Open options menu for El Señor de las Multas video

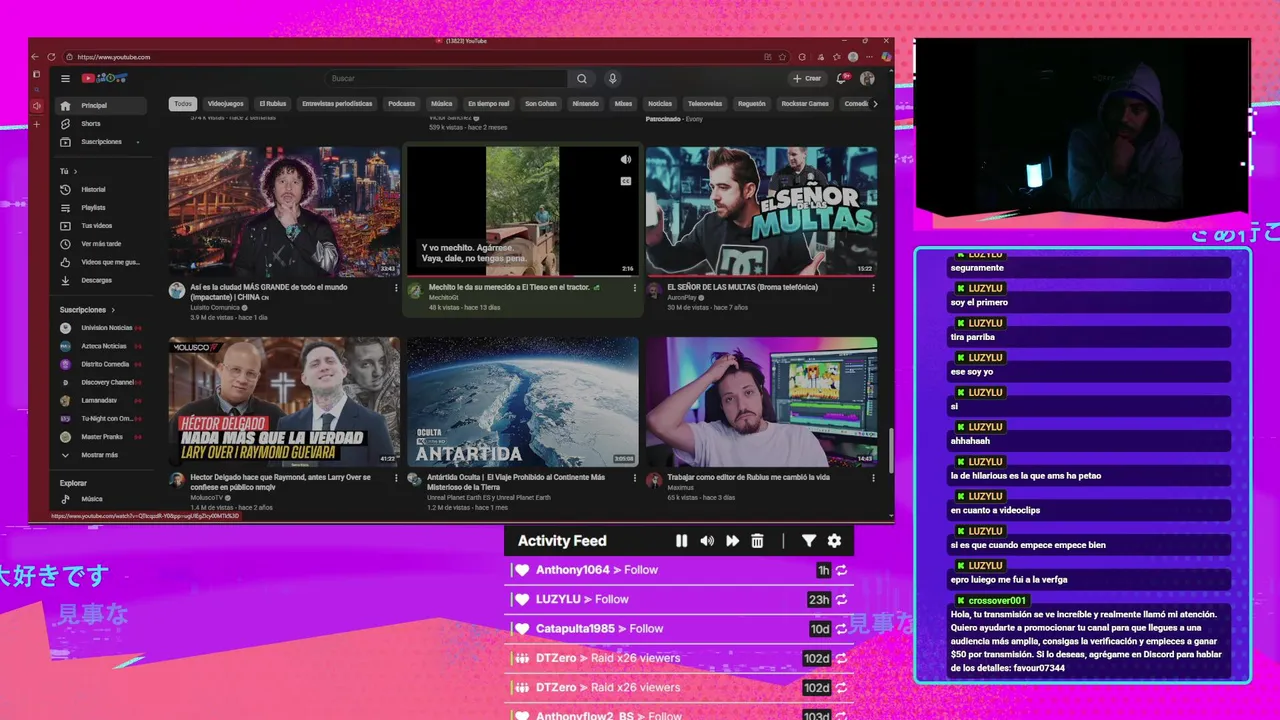[x=873, y=288]
